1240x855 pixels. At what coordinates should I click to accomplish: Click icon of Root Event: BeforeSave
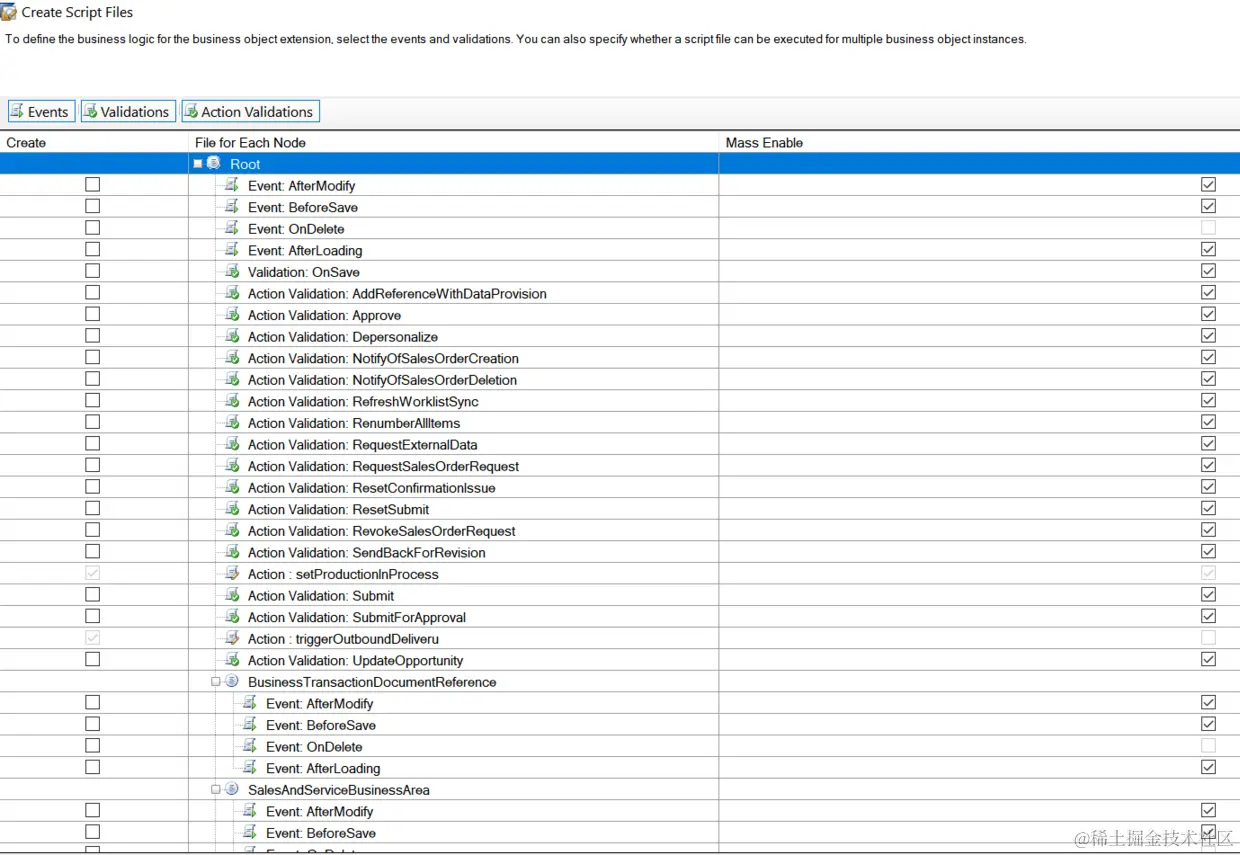[232, 207]
